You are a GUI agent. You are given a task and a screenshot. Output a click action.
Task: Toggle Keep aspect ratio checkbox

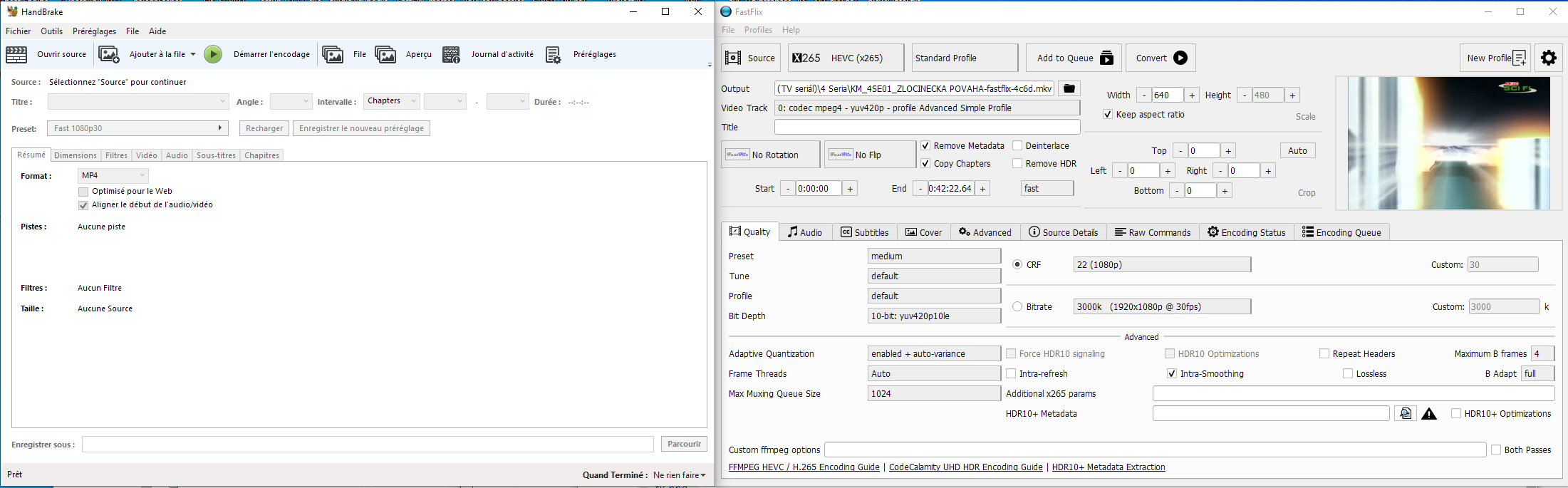1108,114
